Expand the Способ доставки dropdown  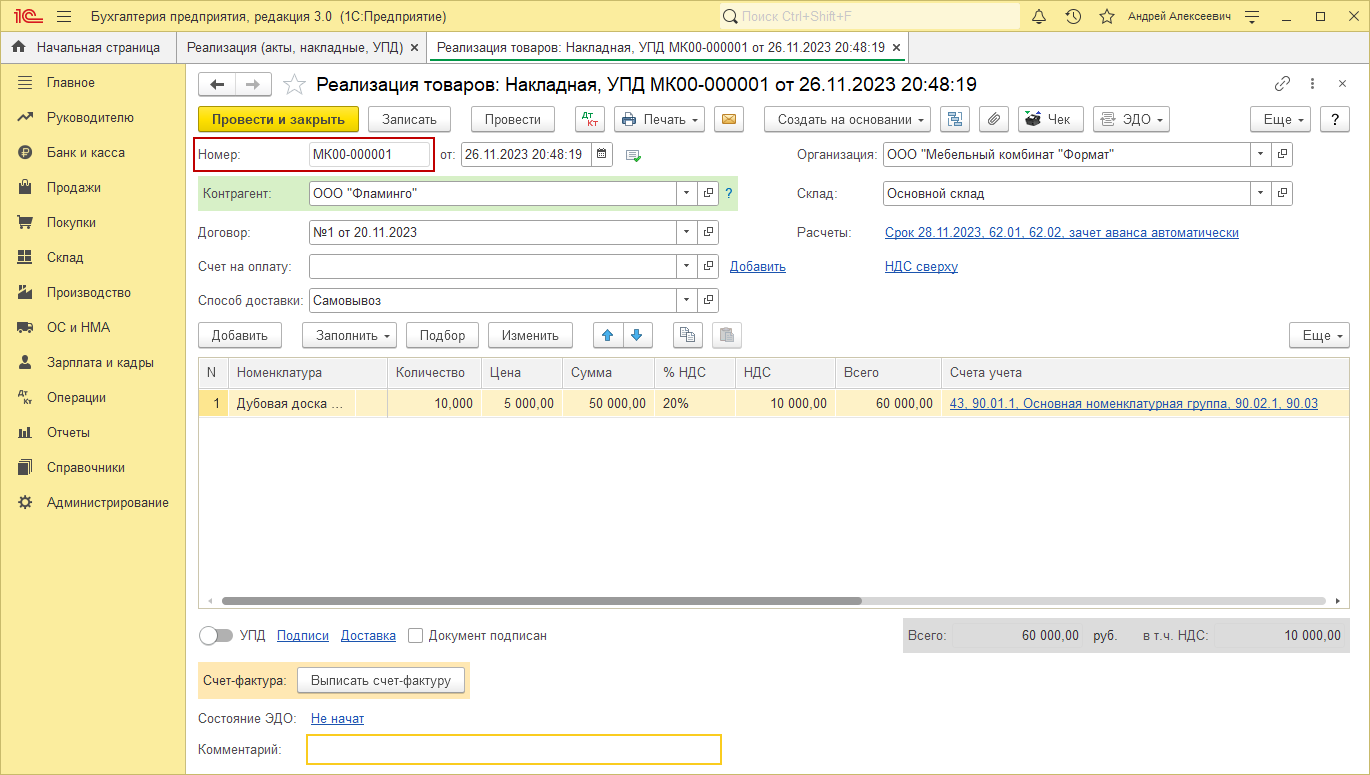coord(687,300)
